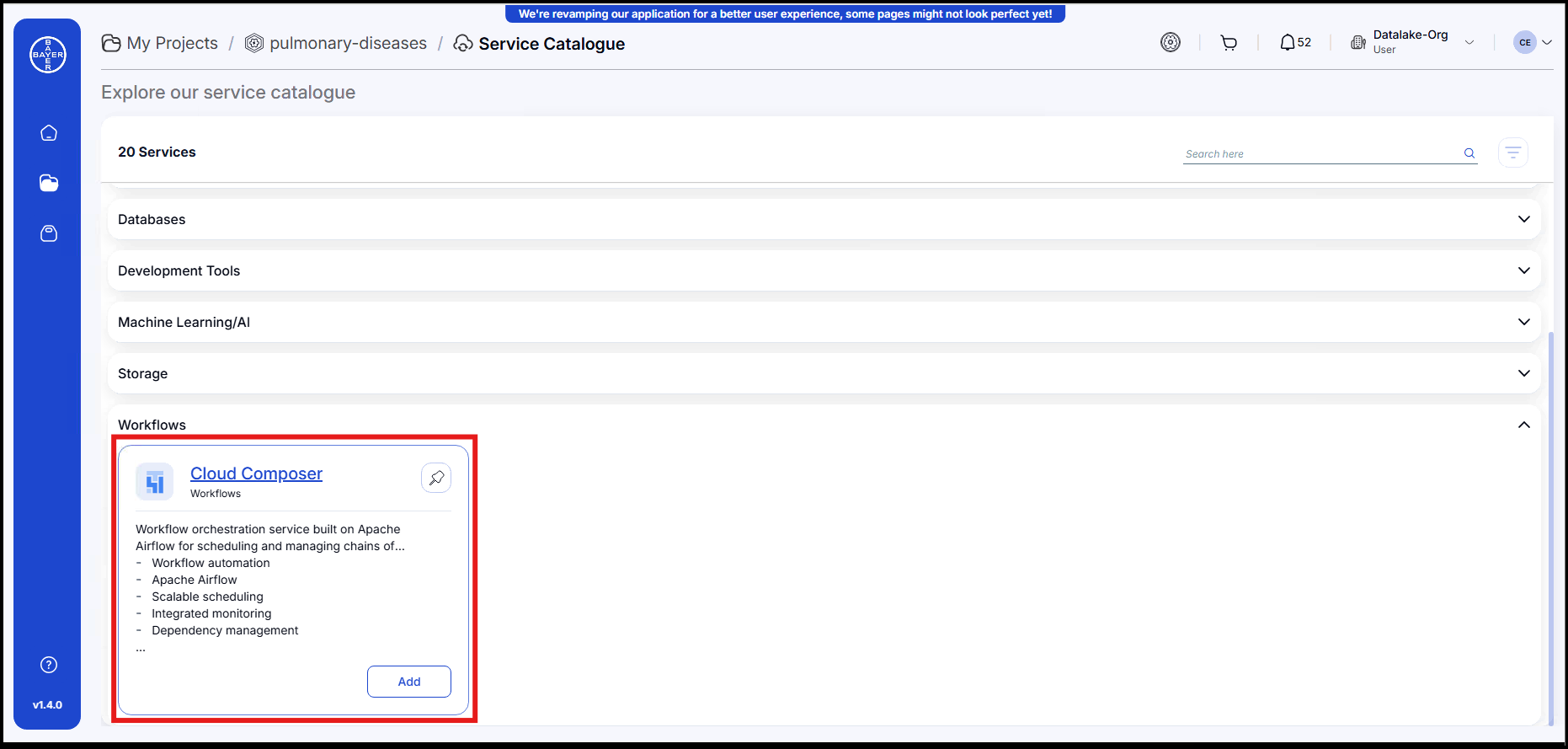Image resolution: width=1568 pixels, height=749 pixels.
Task: Click the Cloud Composer service logo
Action: pos(154,482)
